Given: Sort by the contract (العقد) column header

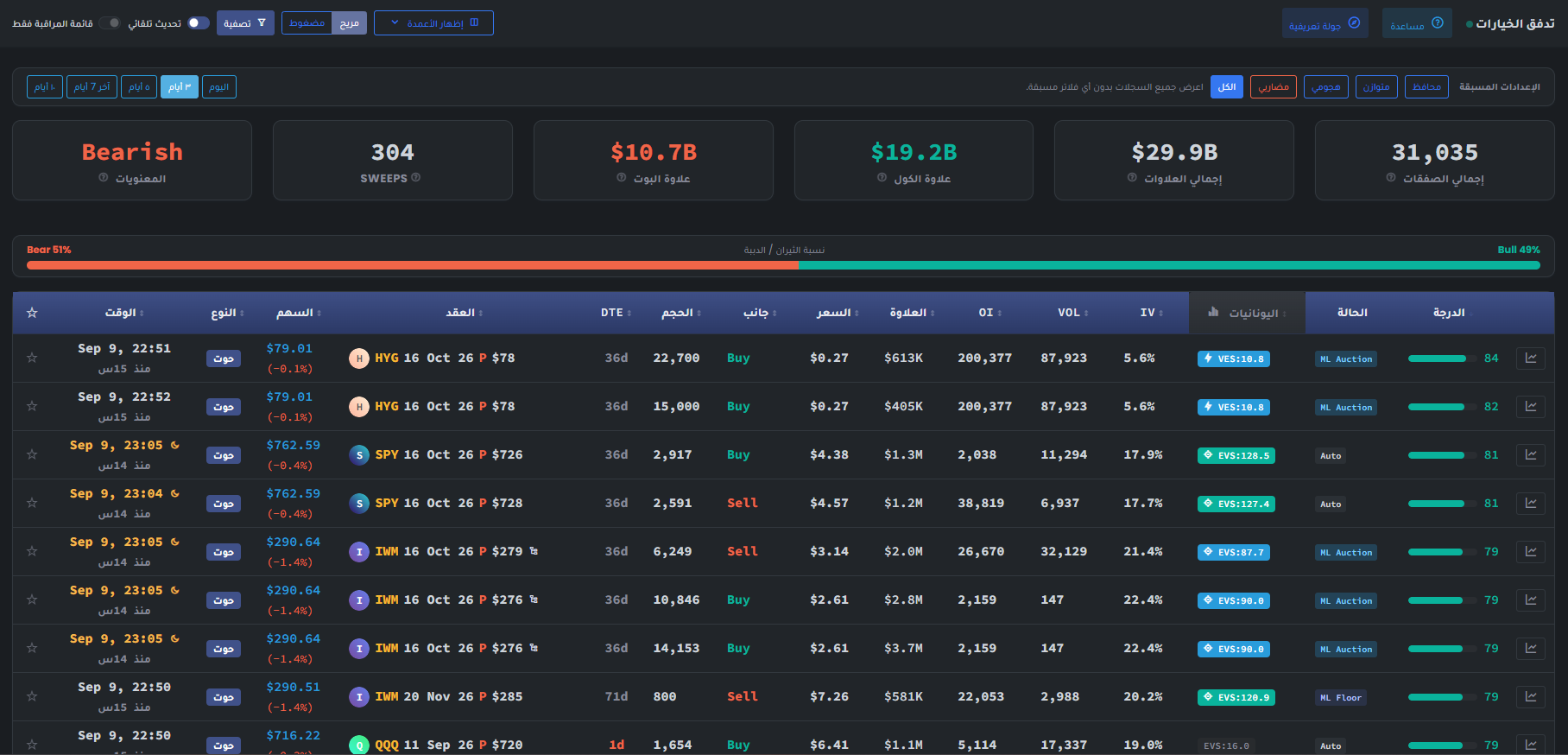Looking at the screenshot, I should (465, 313).
